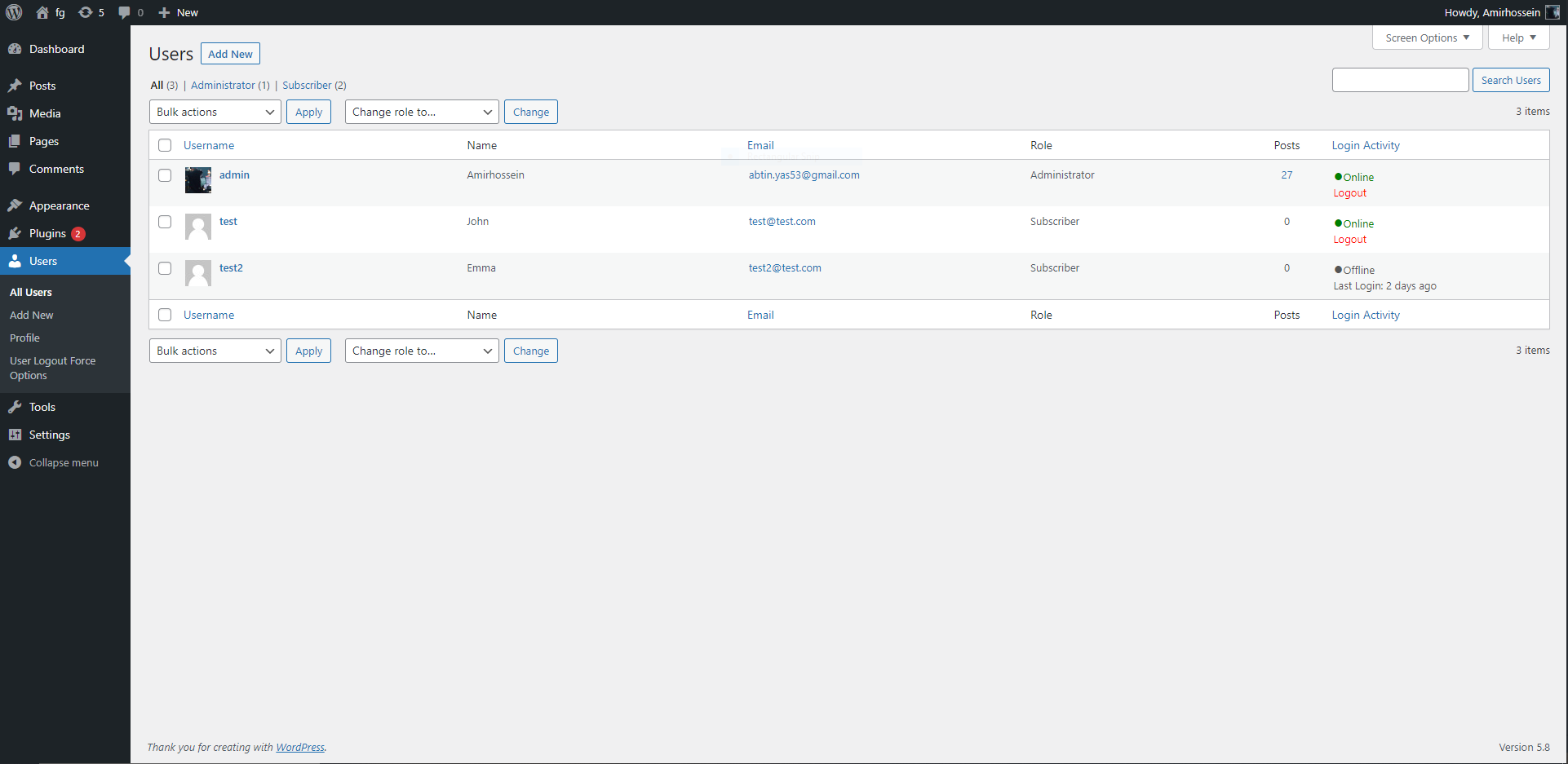Select the checkbox beside the admin user row
The height and width of the screenshot is (764, 1568).
click(165, 174)
